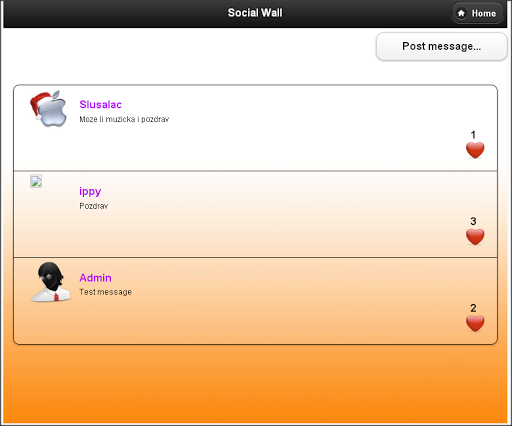Like Admin's Test message heart icon
The image size is (512, 426).
tap(475, 323)
